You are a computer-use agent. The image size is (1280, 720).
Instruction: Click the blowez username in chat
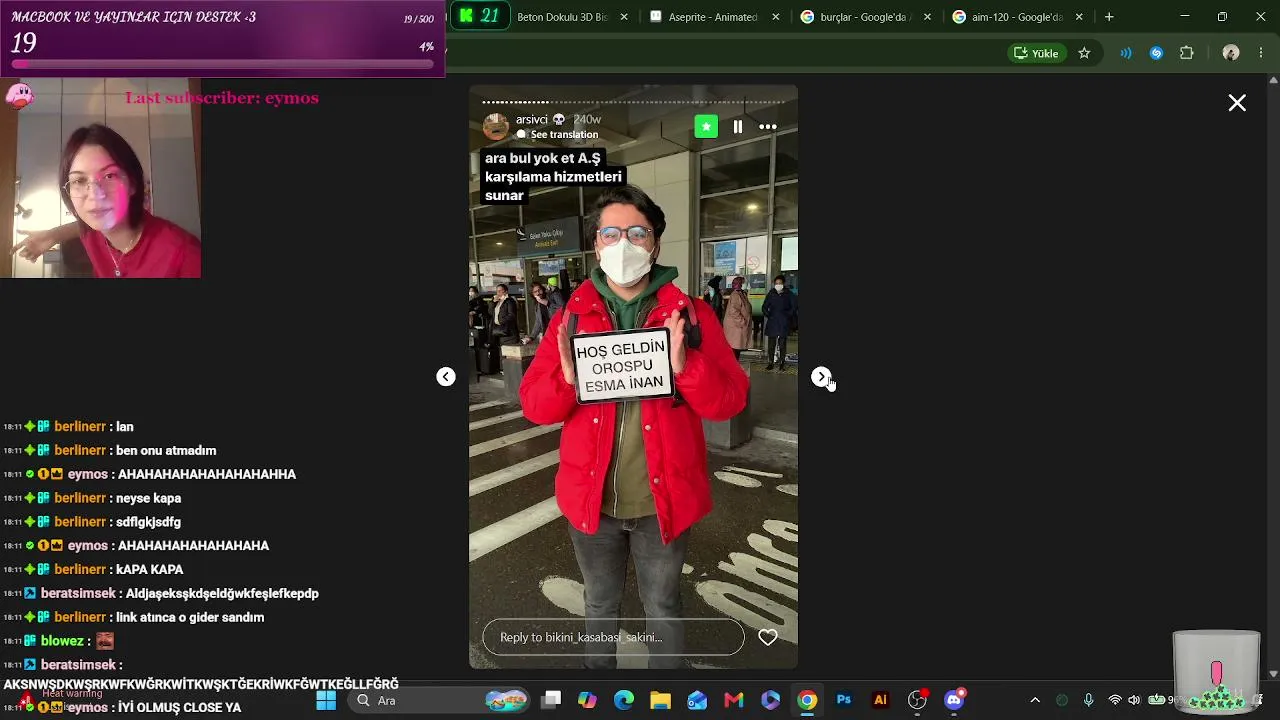(x=62, y=641)
